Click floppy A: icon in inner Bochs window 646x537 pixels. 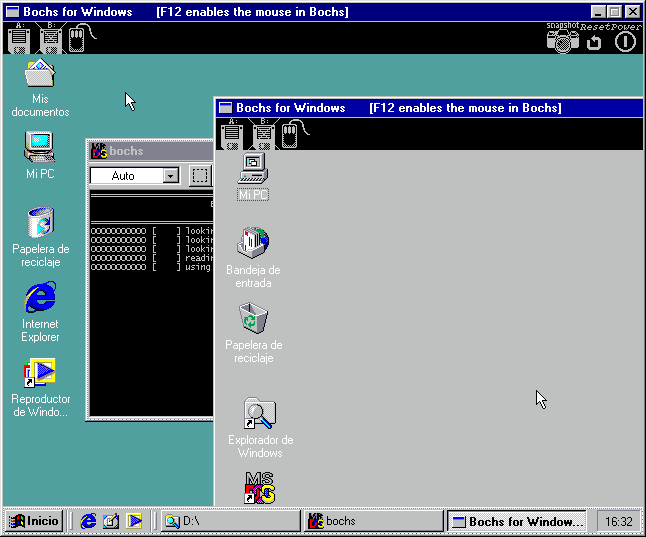[x=230, y=134]
